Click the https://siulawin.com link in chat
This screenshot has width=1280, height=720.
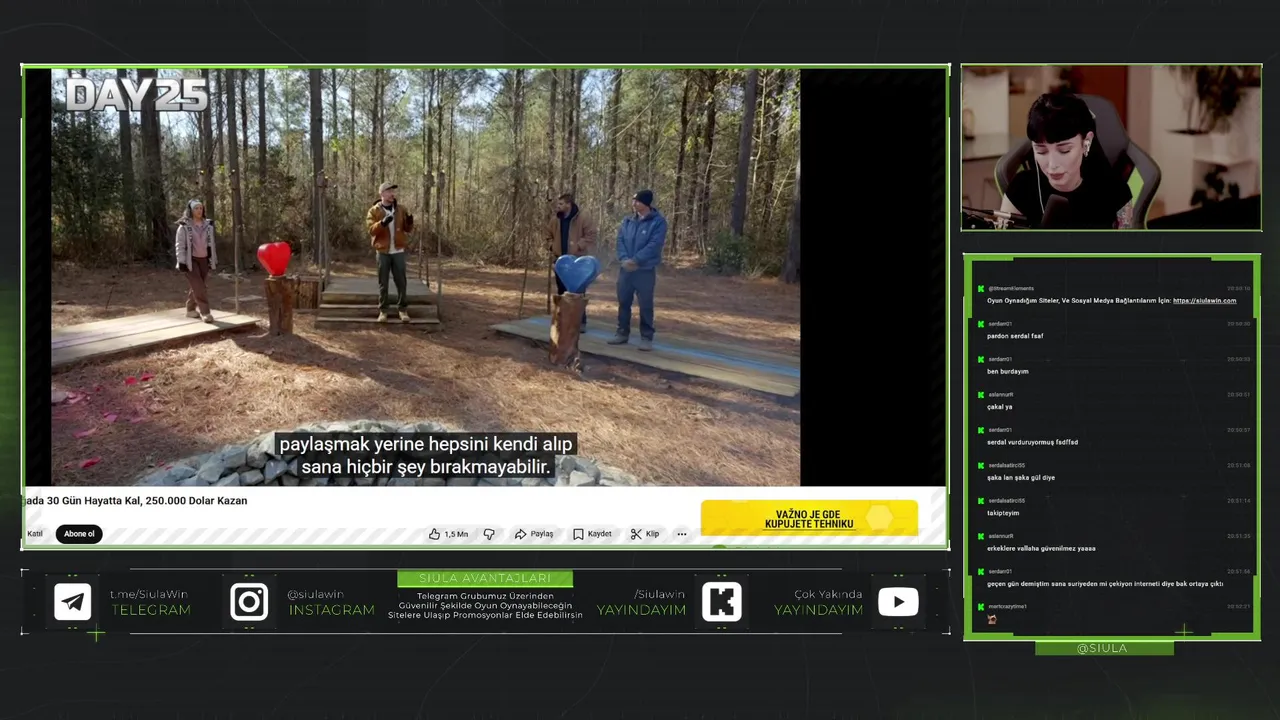point(1204,300)
